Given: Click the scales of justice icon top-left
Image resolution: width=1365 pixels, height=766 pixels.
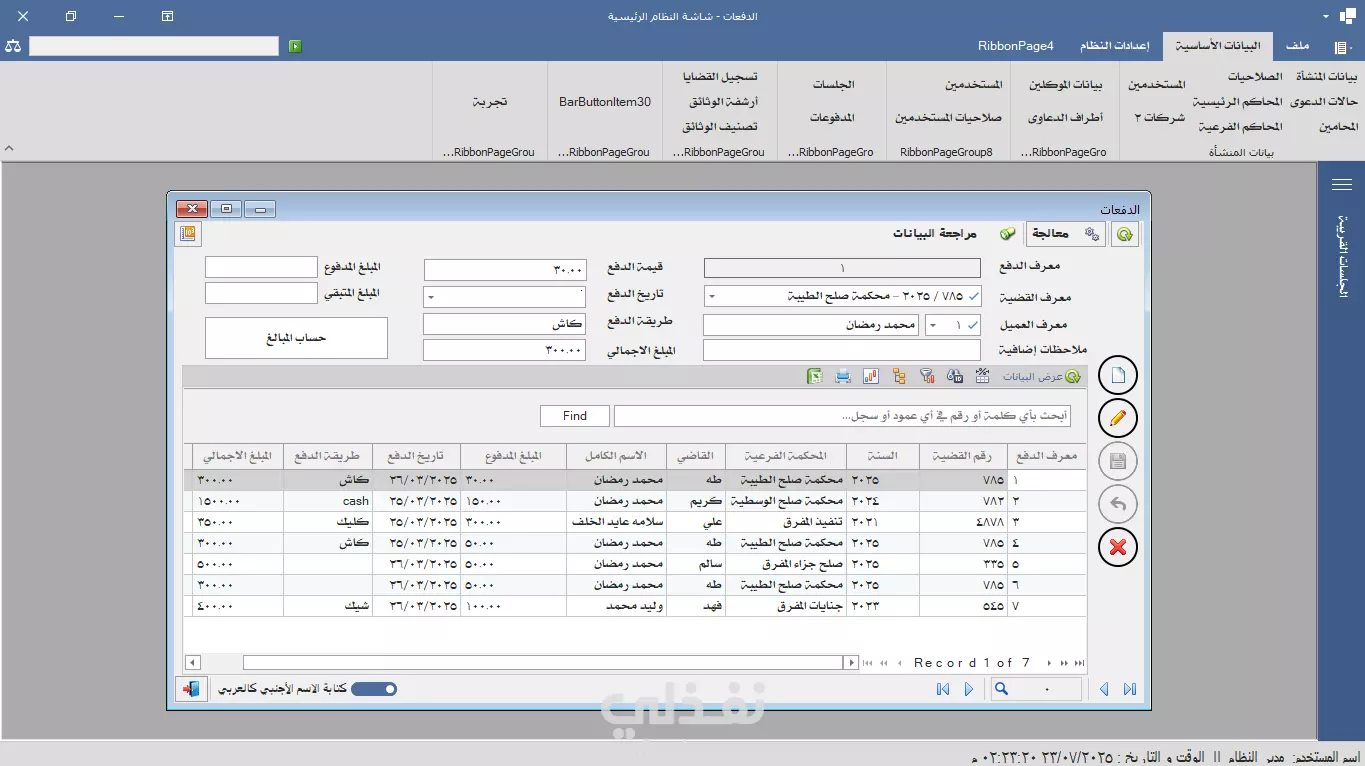Looking at the screenshot, I should pos(13,46).
